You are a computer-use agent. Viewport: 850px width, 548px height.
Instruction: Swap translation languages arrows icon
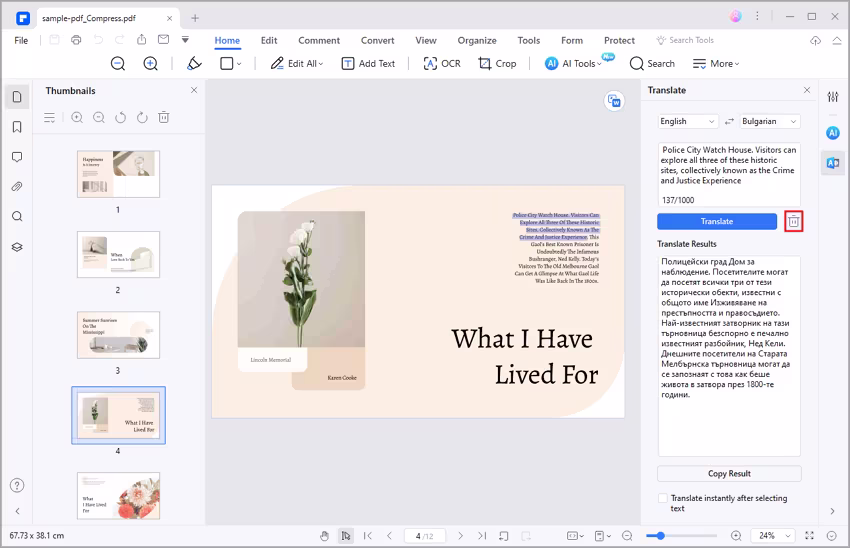(x=729, y=121)
